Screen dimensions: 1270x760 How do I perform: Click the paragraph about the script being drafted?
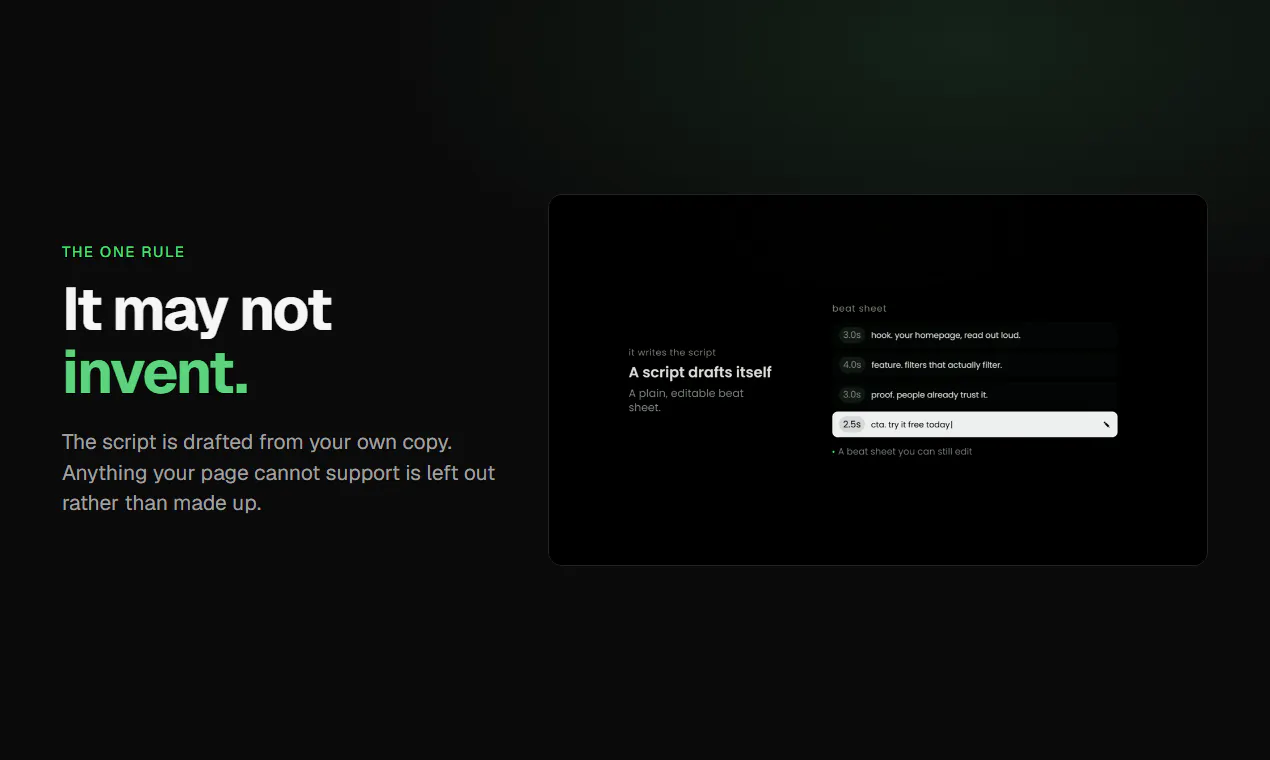(279, 472)
